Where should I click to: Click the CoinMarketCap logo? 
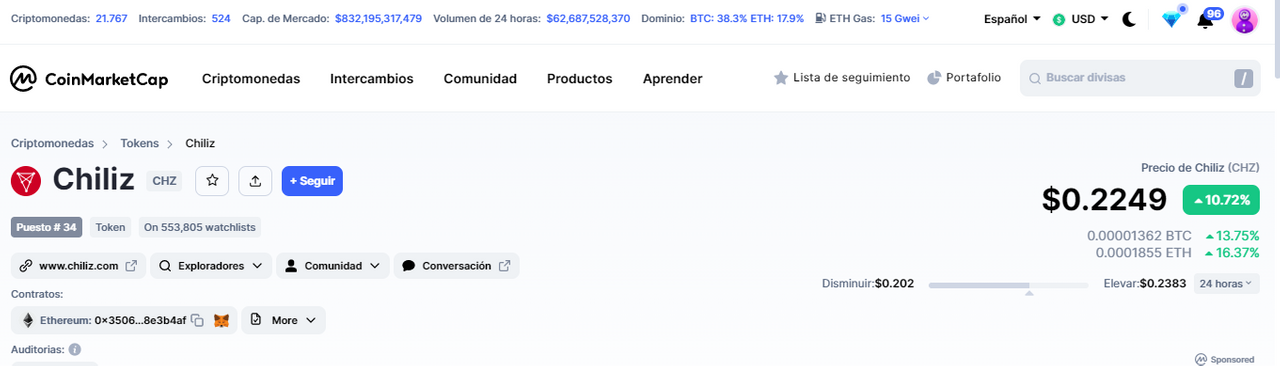(89, 79)
